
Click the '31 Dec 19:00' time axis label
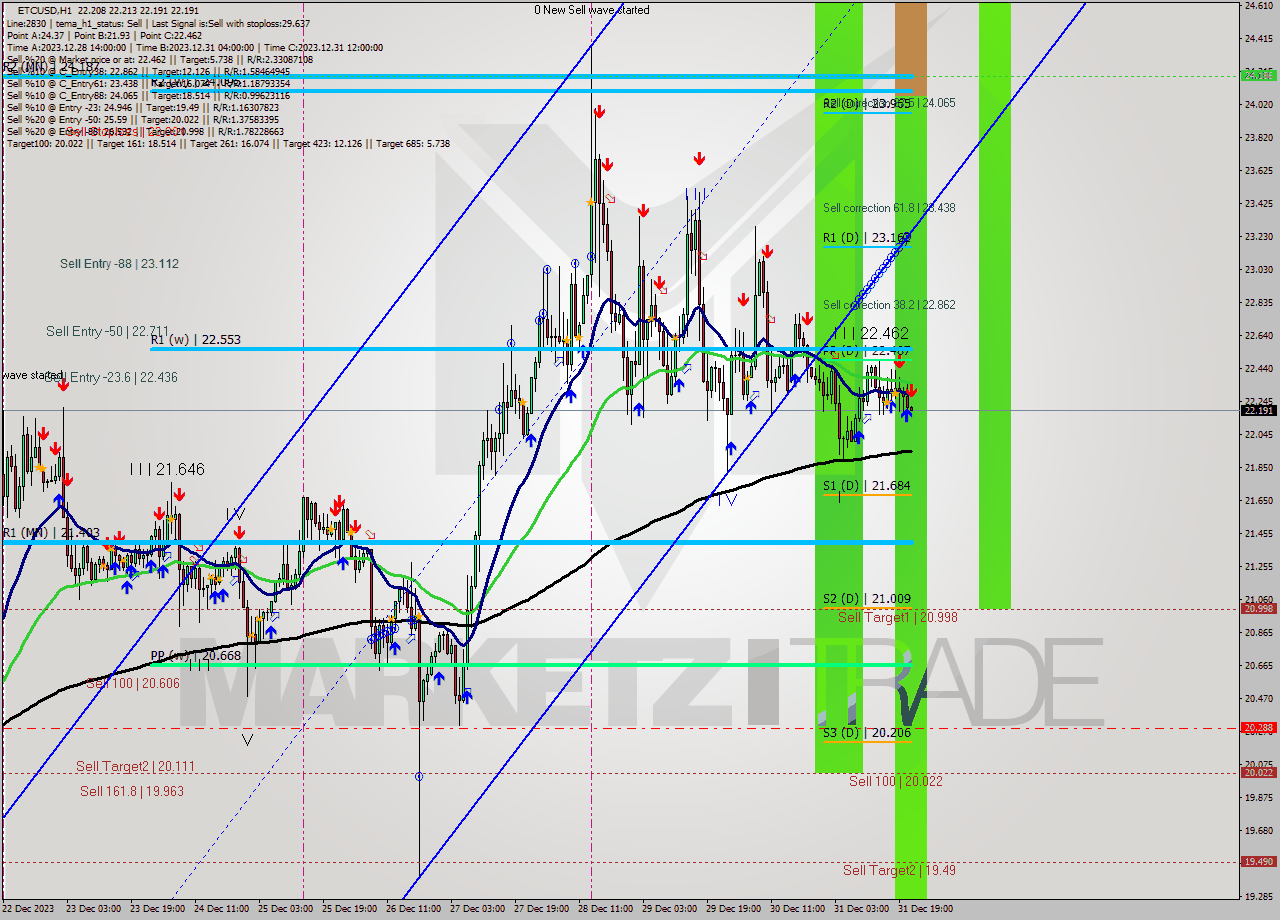[926, 909]
